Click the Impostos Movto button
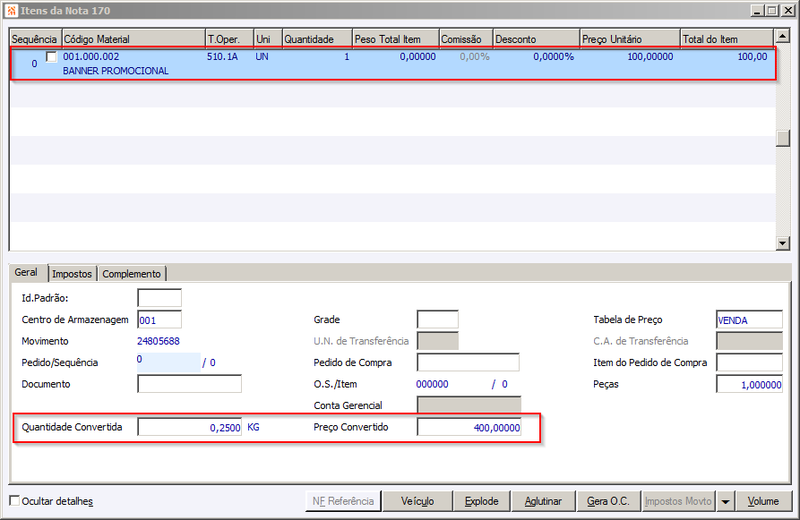 (678, 501)
